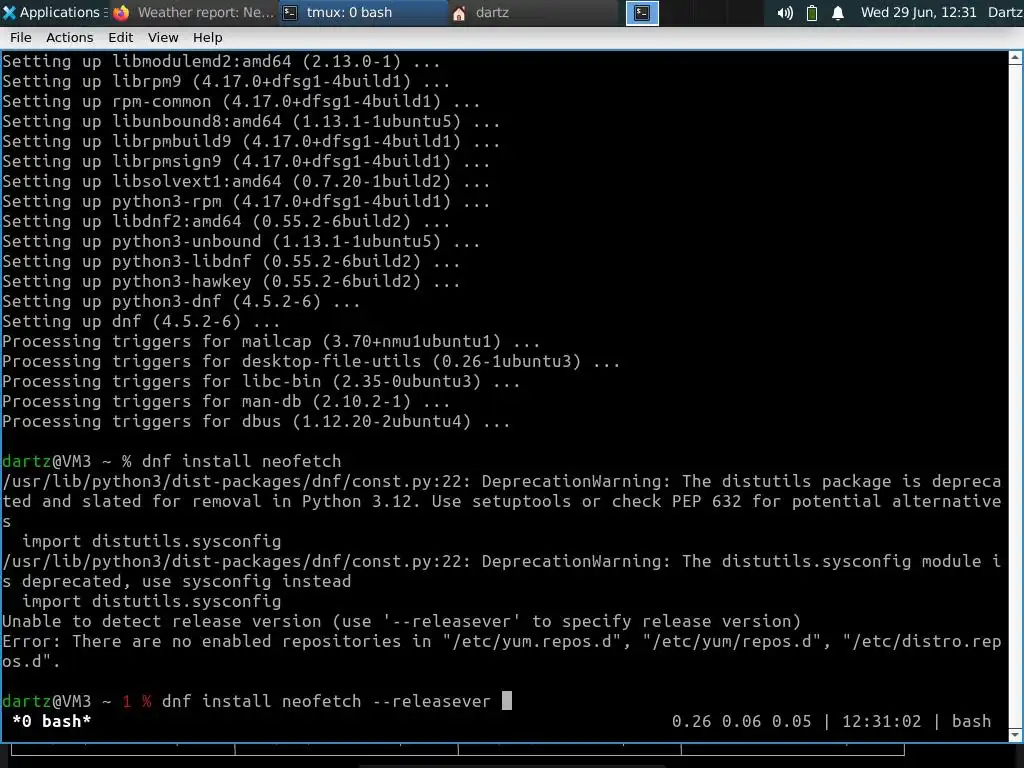Image resolution: width=1024 pixels, height=768 pixels.
Task: Click terminal icon beside tmux taskbar label
Action: pos(291,12)
